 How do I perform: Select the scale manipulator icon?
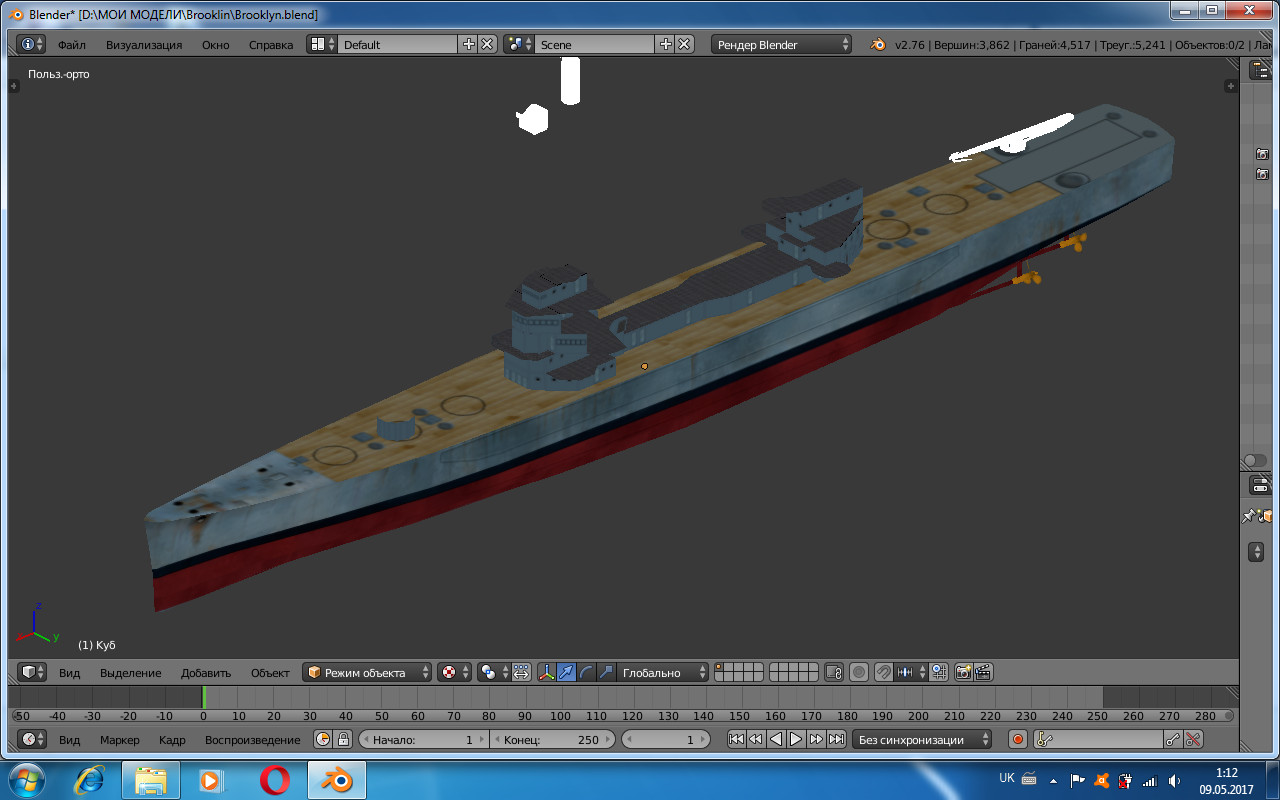pos(606,672)
